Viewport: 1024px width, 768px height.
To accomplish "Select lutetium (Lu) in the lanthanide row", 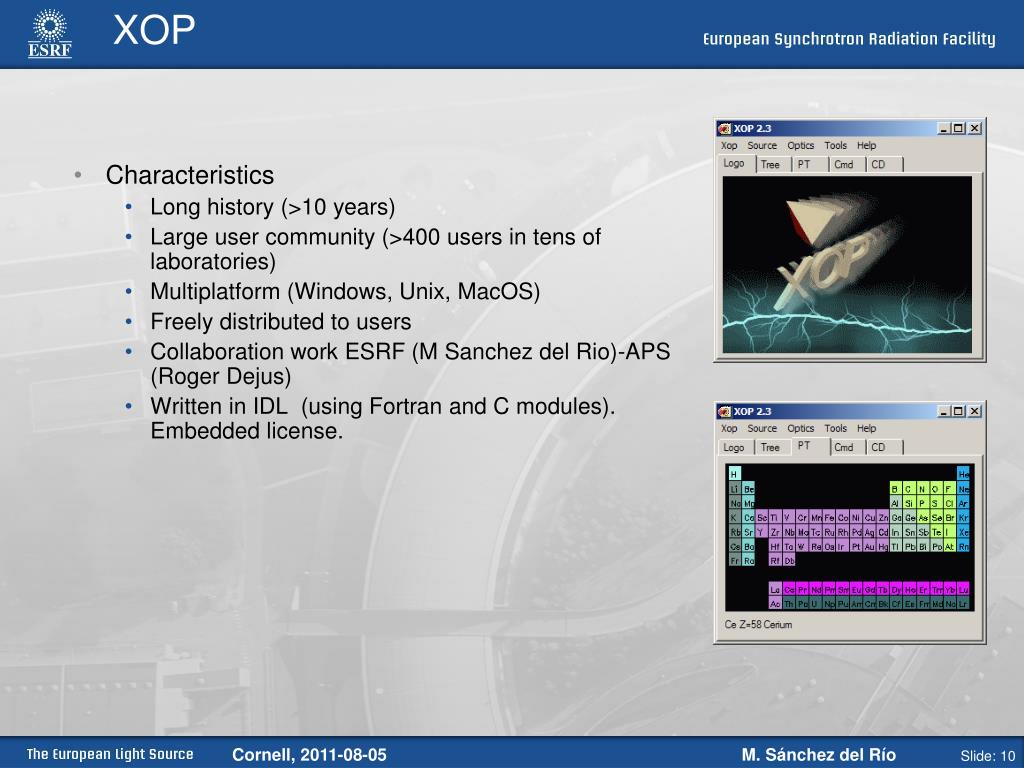I will point(963,588).
